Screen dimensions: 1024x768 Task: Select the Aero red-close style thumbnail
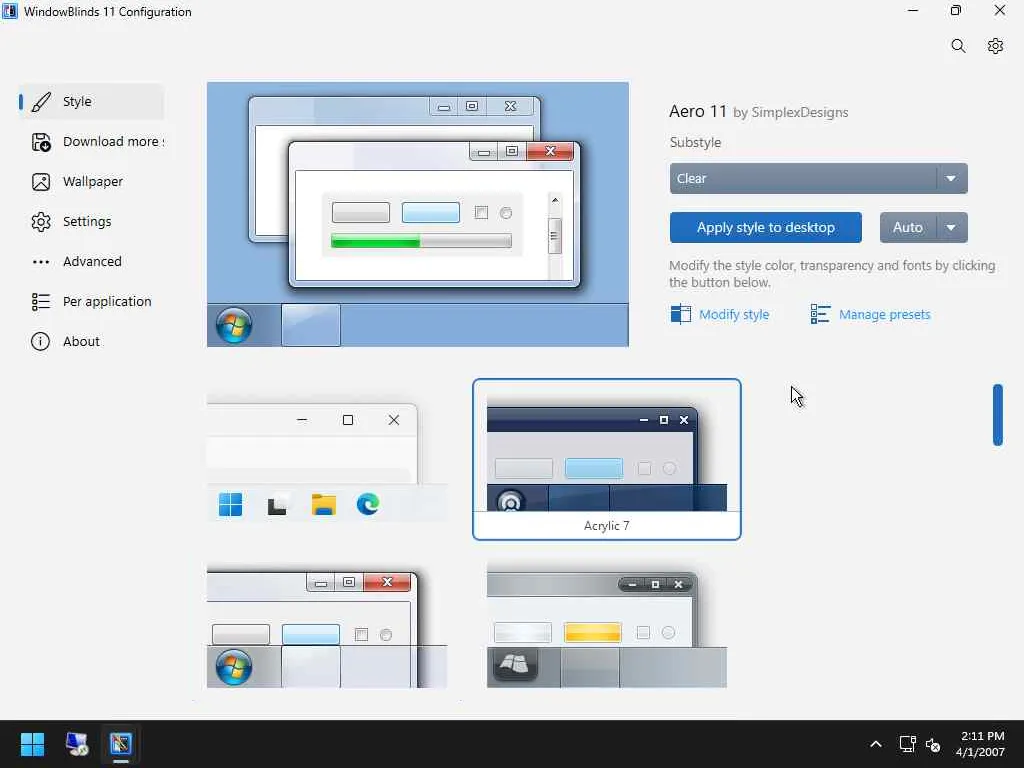(x=327, y=627)
